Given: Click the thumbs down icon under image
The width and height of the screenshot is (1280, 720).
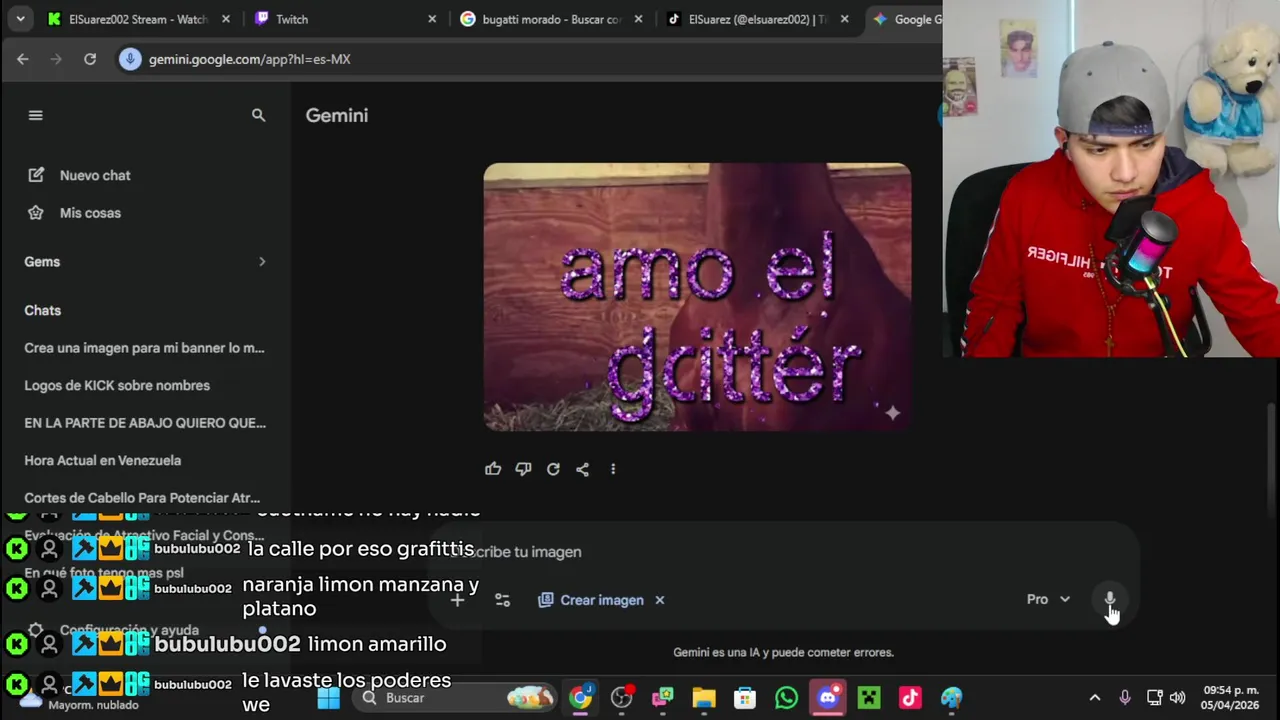Looking at the screenshot, I should [523, 469].
